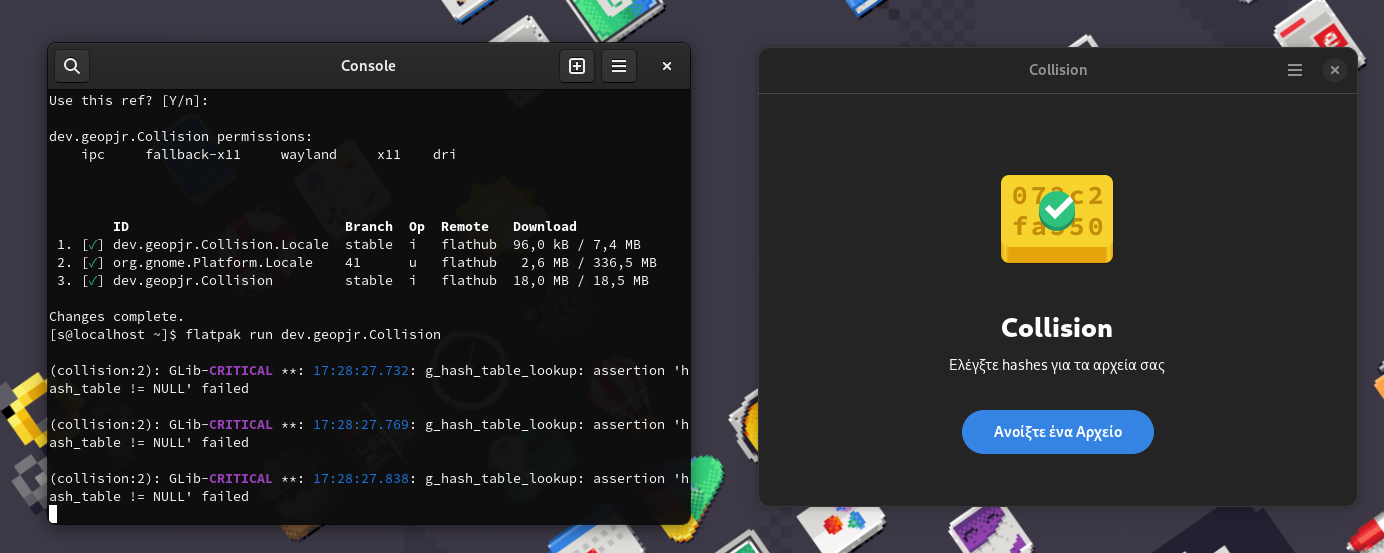Click the Branch column header
Image resolution: width=1384 pixels, height=553 pixels.
click(369, 227)
